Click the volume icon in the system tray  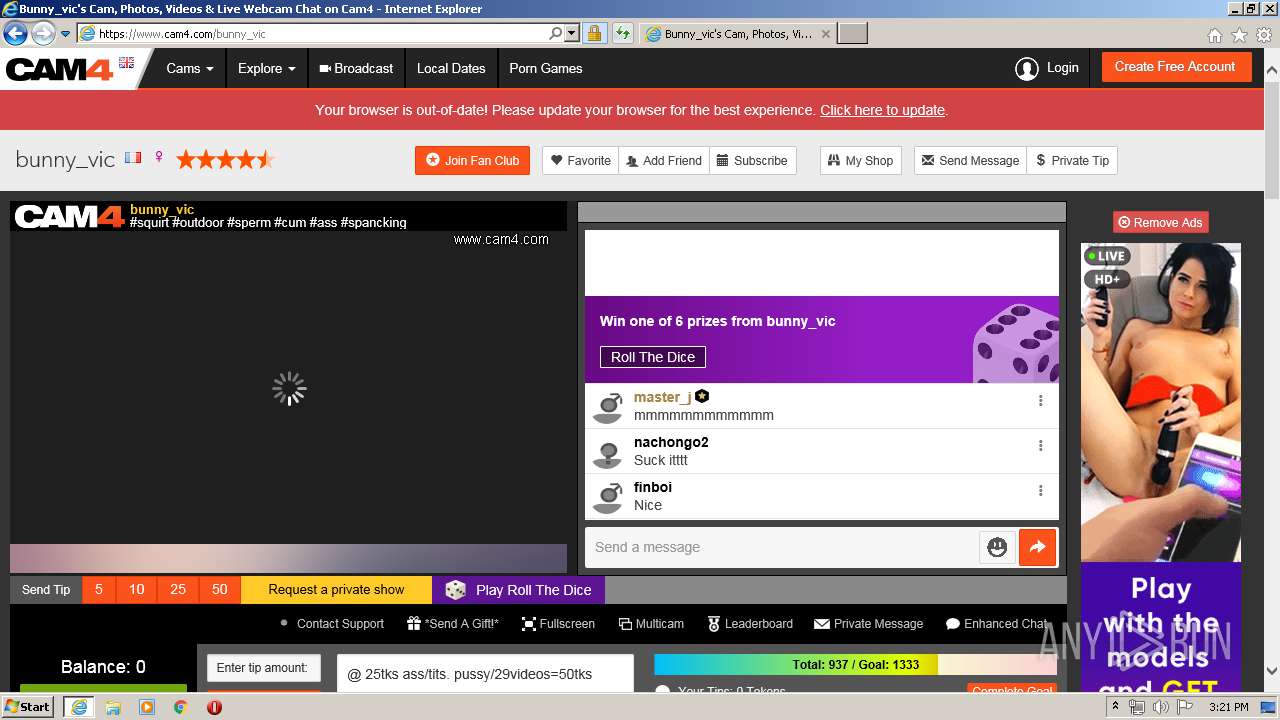point(1160,707)
